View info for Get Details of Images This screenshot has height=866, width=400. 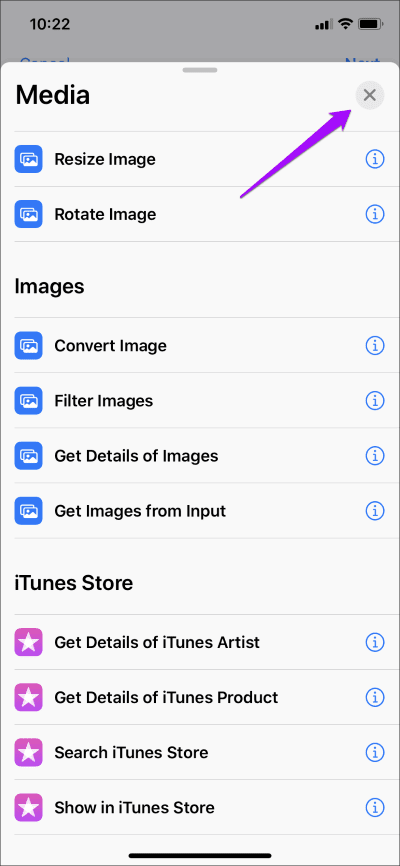(375, 456)
